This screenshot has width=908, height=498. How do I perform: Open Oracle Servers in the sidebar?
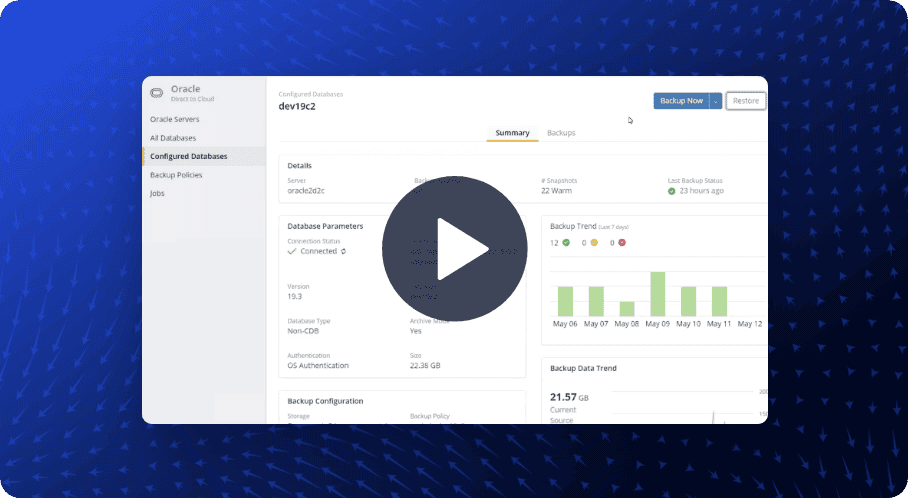(174, 119)
